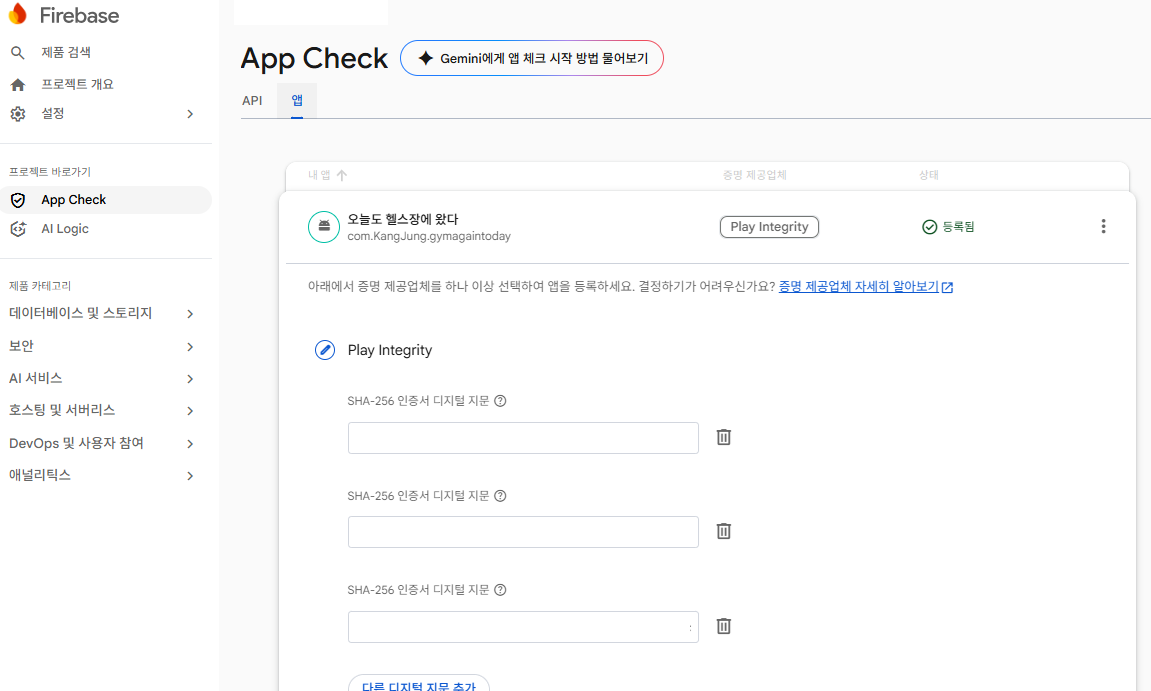Viewport: 1151px width, 691px height.
Task: Click package name com.KangJung.gymagaintoday
Action: 429,236
